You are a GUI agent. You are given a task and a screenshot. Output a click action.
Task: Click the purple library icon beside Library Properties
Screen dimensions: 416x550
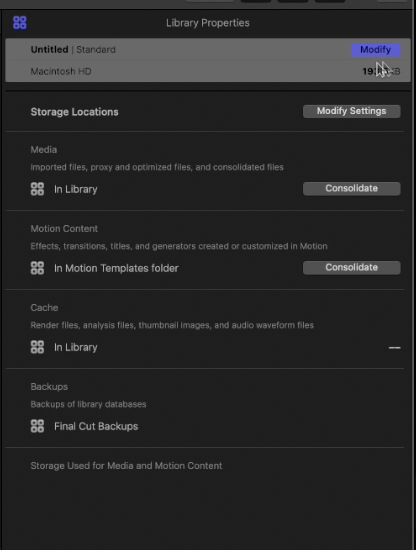point(20,23)
